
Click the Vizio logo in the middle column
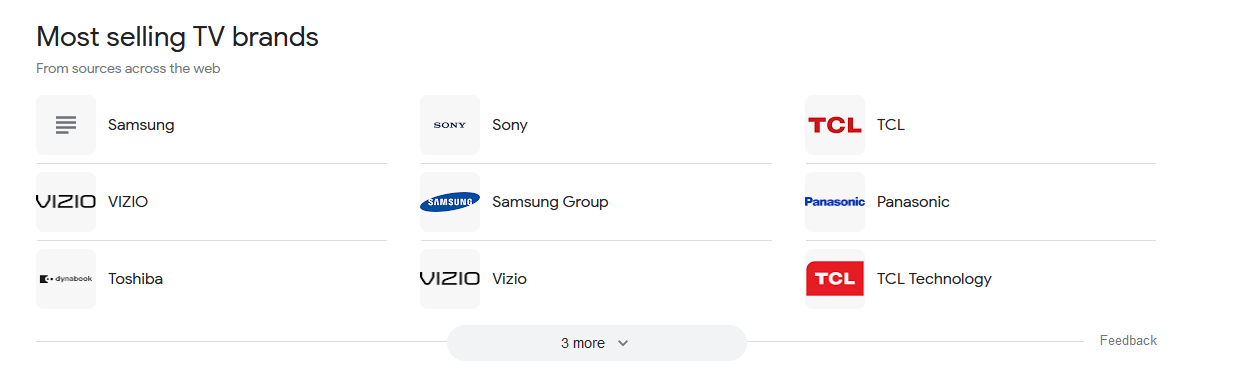450,279
